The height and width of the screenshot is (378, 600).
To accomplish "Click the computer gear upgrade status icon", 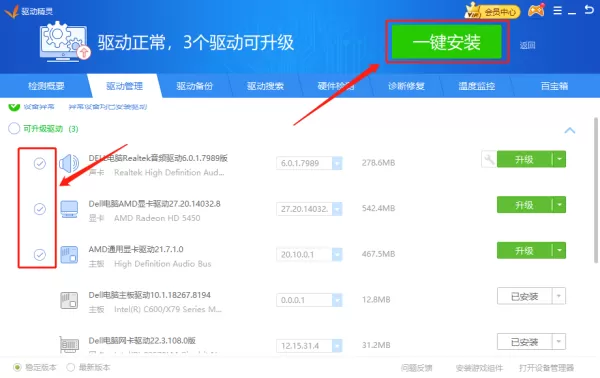I will pyautogui.click(x=64, y=41).
